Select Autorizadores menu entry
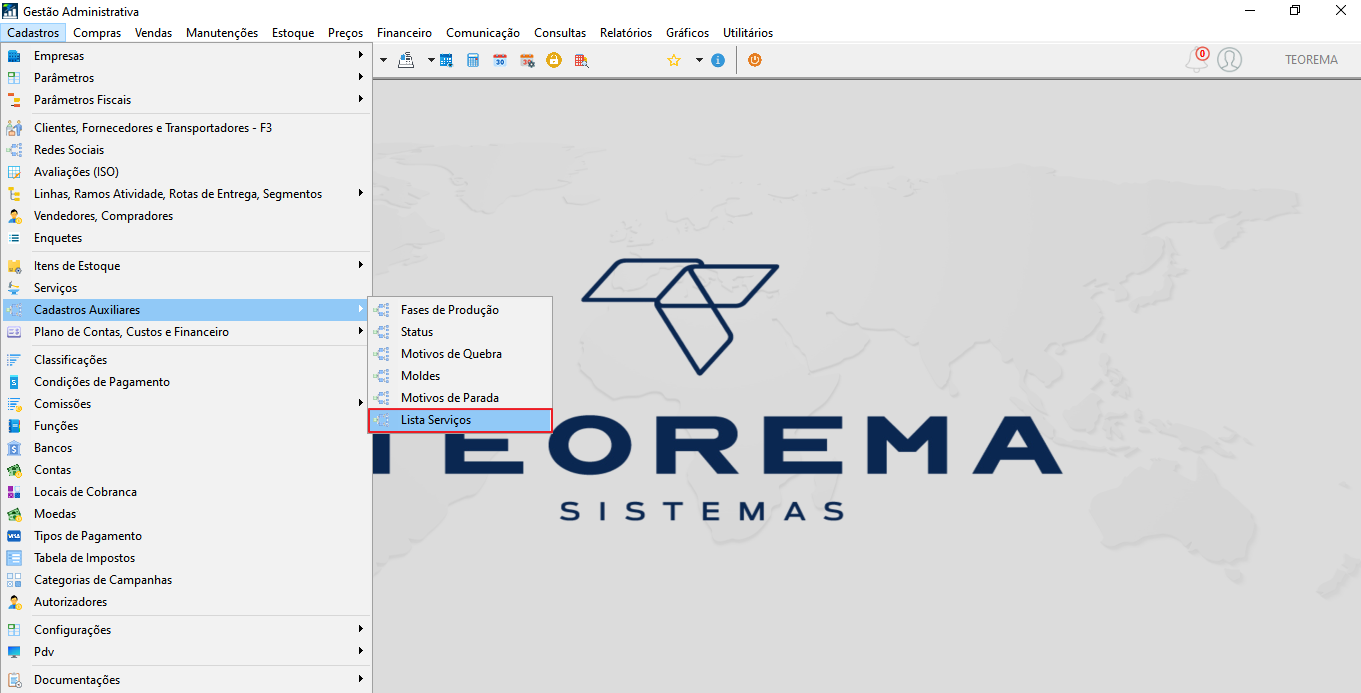Viewport: 1361px width, 693px height. [186, 602]
